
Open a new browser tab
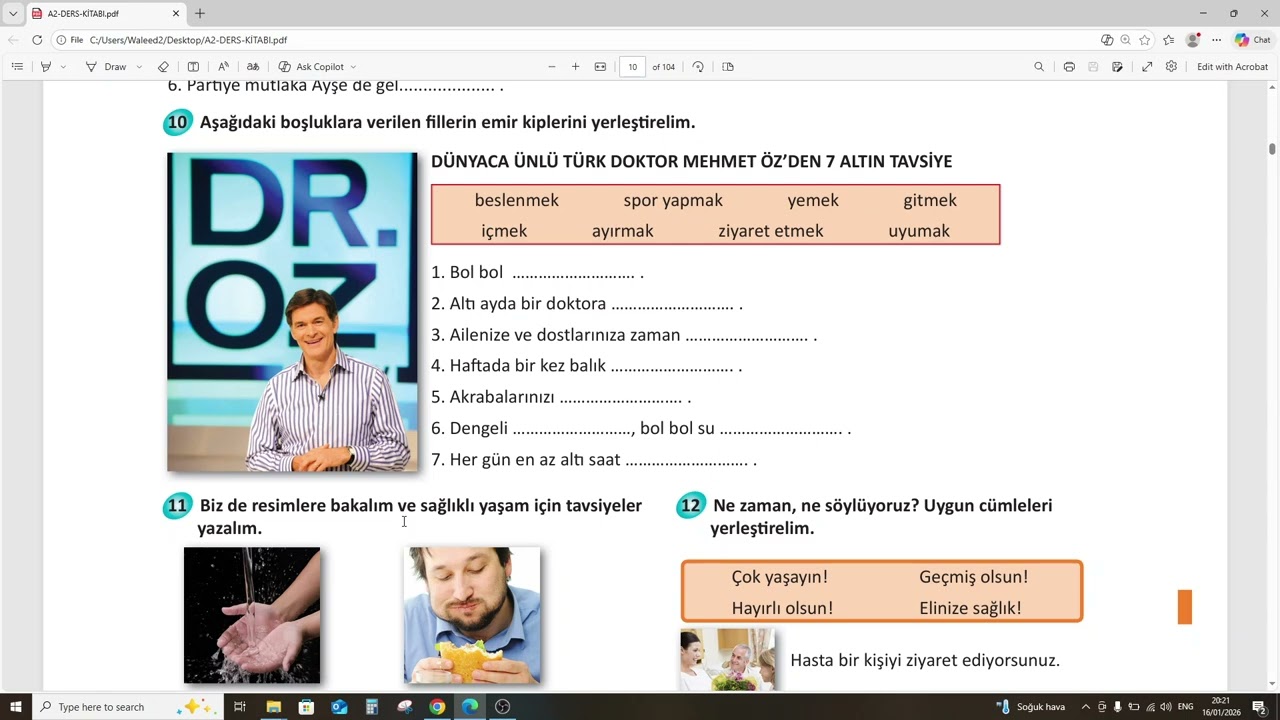pos(200,14)
